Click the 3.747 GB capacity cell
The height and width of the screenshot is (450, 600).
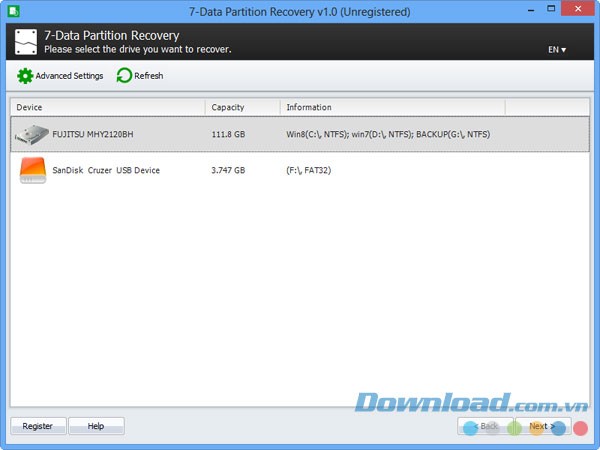[228, 170]
